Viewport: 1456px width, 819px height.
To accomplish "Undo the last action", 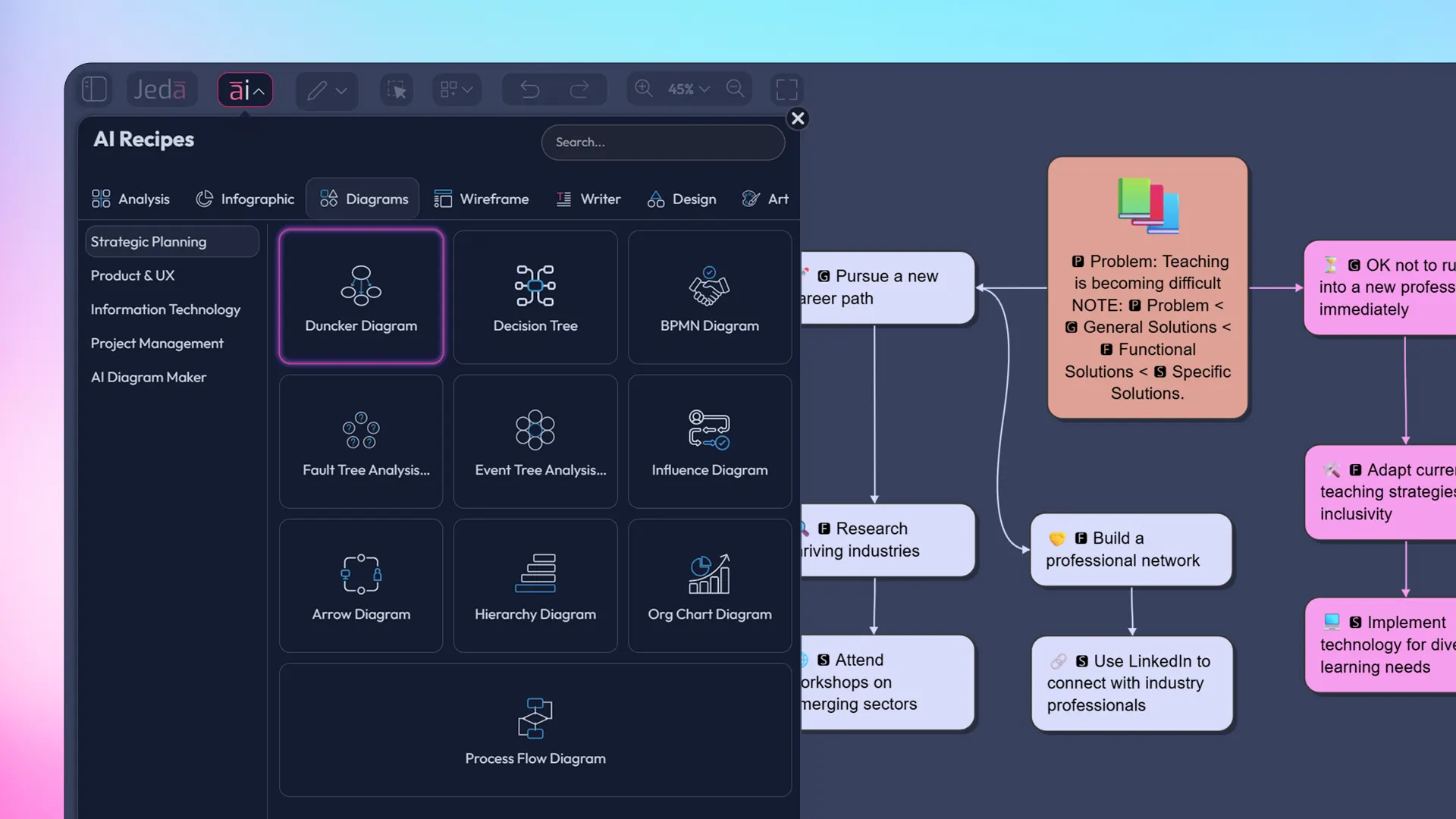I will point(529,89).
